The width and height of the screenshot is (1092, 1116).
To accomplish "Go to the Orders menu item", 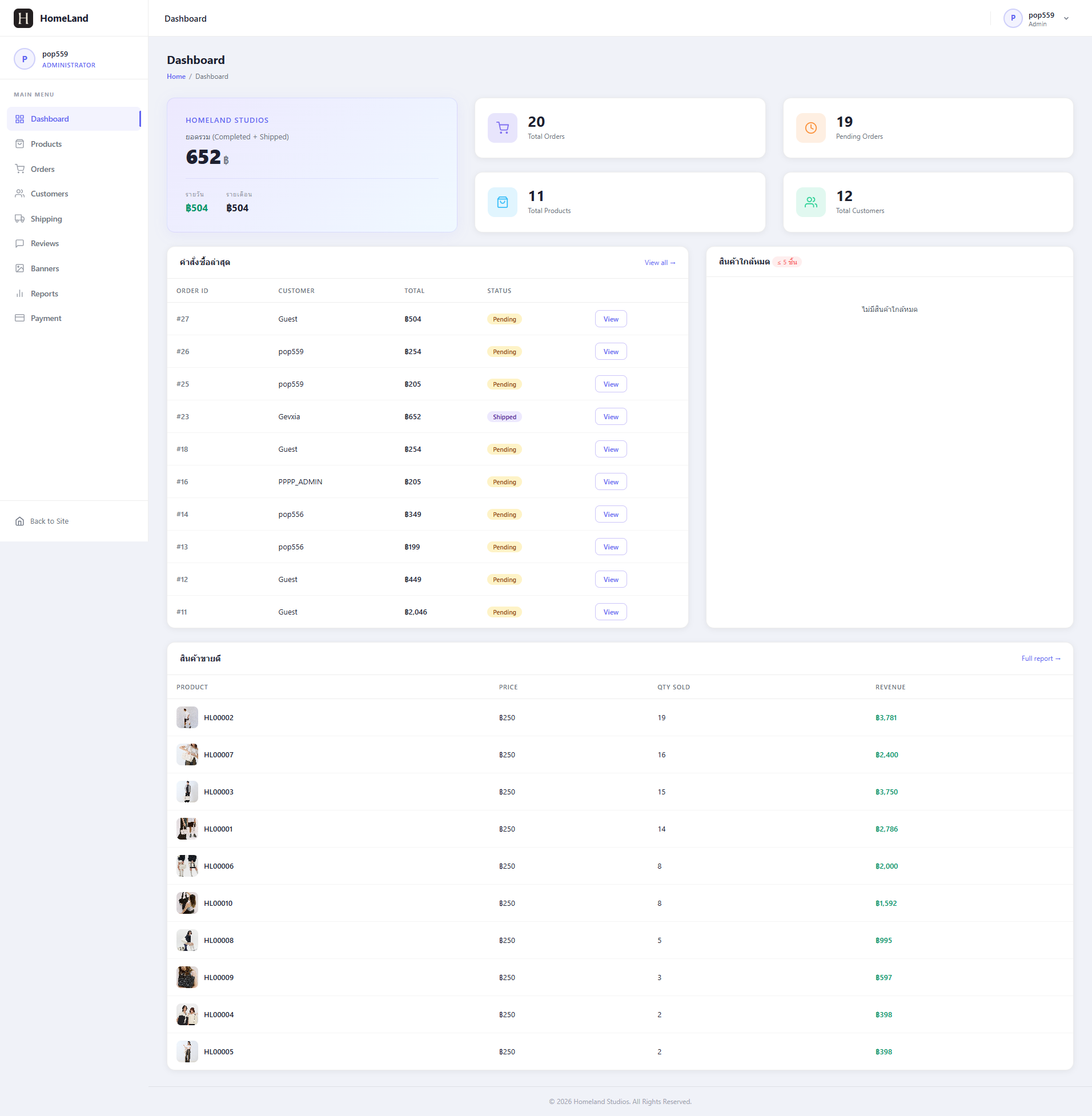I will pyautogui.click(x=74, y=169).
